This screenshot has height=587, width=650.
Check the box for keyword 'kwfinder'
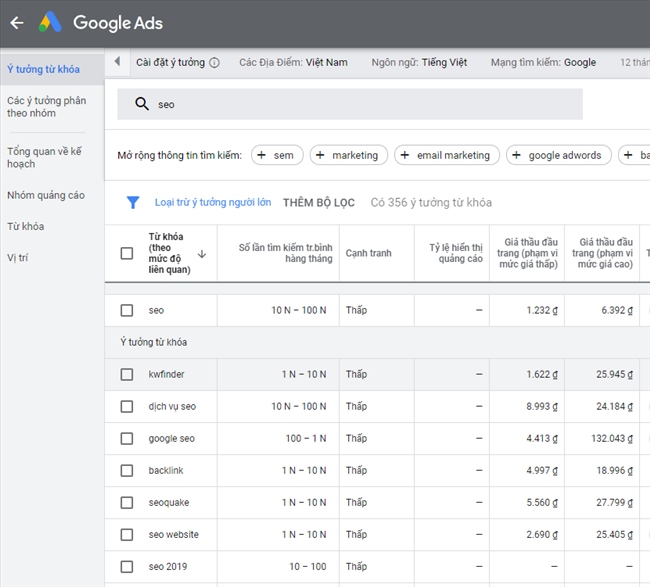tap(127, 374)
